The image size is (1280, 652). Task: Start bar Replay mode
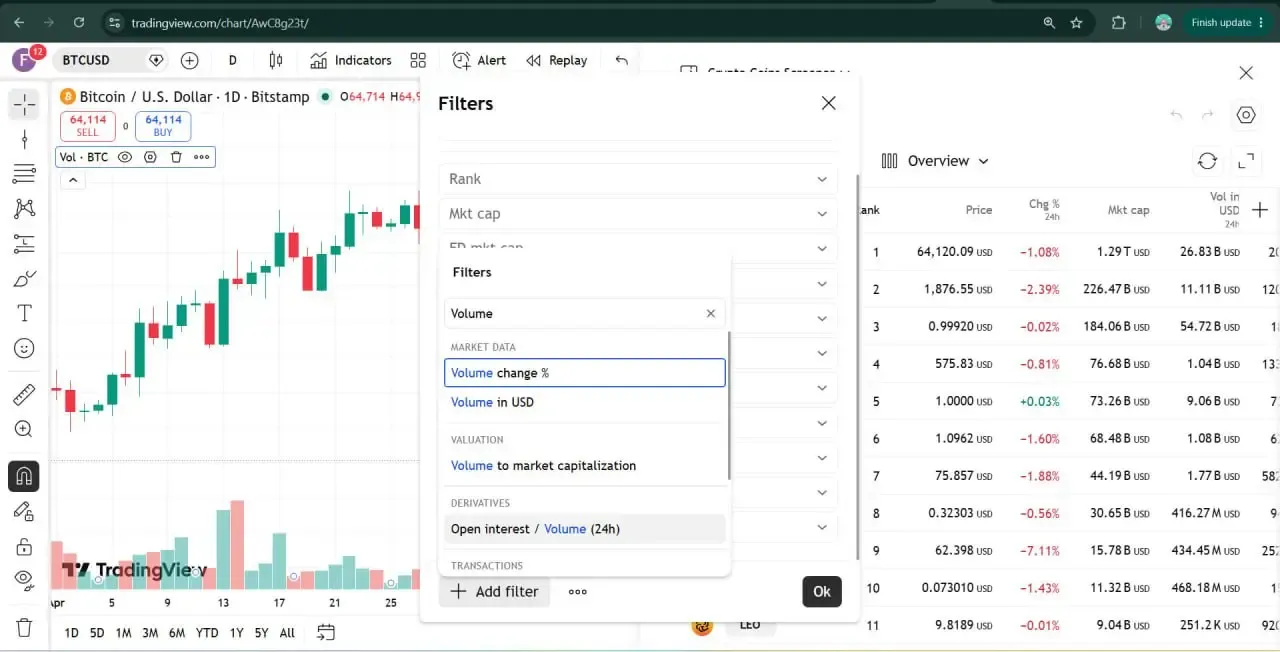coord(557,60)
